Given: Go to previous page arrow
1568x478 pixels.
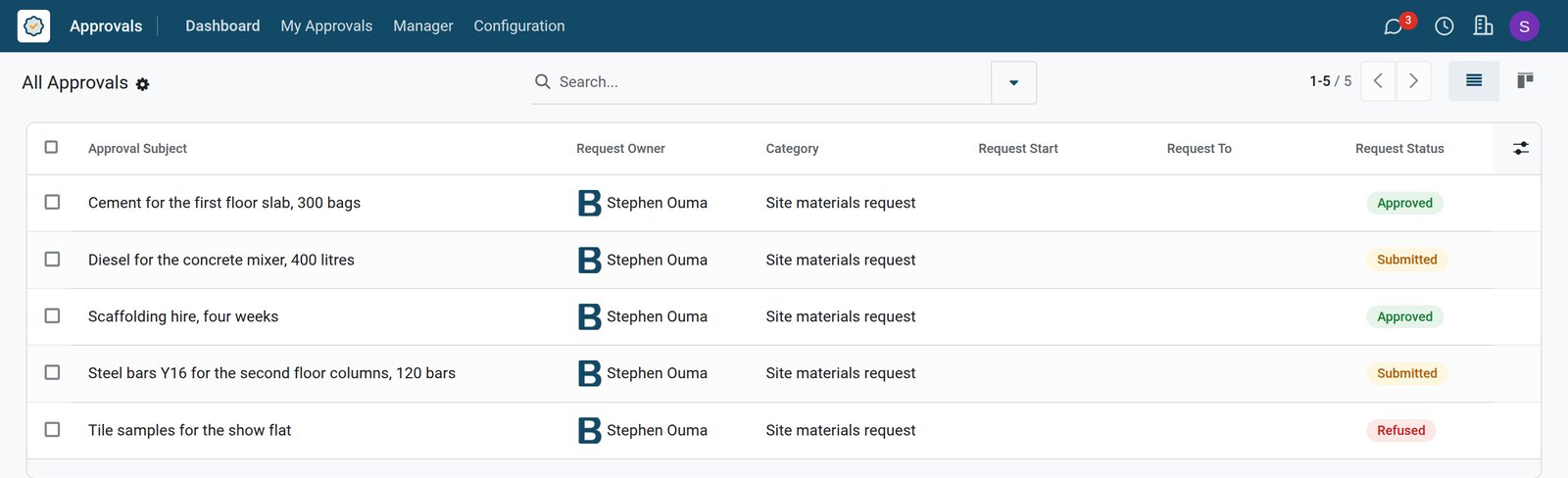Looking at the screenshot, I should (x=1378, y=81).
